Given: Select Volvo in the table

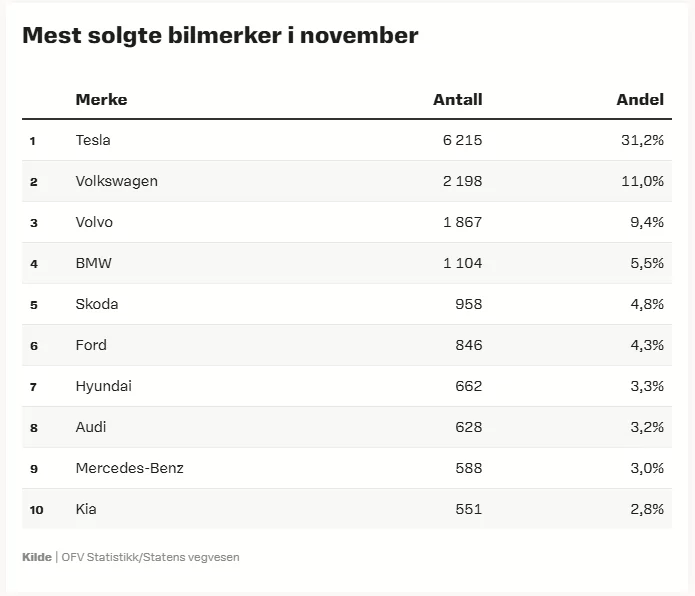Looking at the screenshot, I should [94, 222].
